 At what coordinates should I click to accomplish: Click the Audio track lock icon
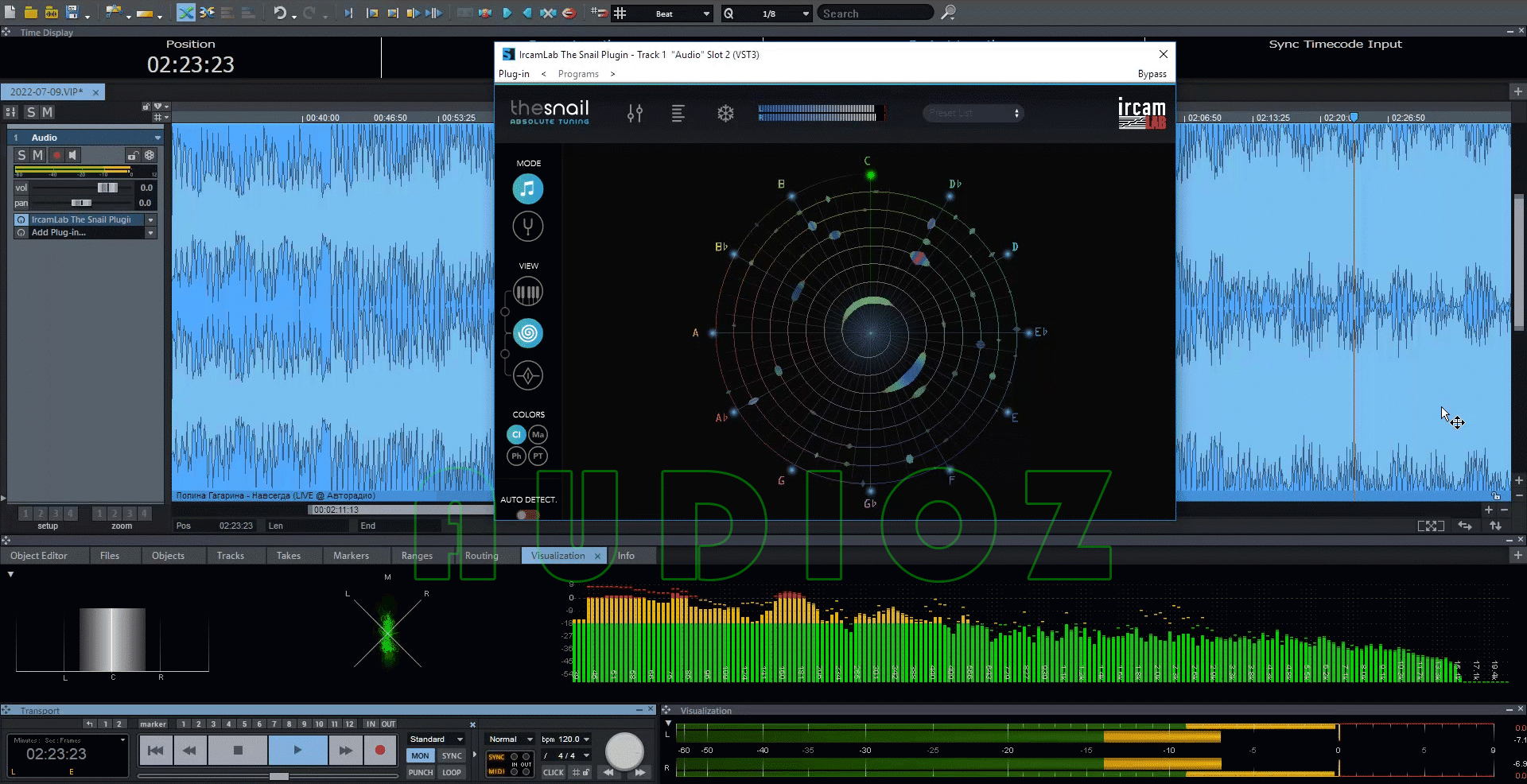point(134,156)
